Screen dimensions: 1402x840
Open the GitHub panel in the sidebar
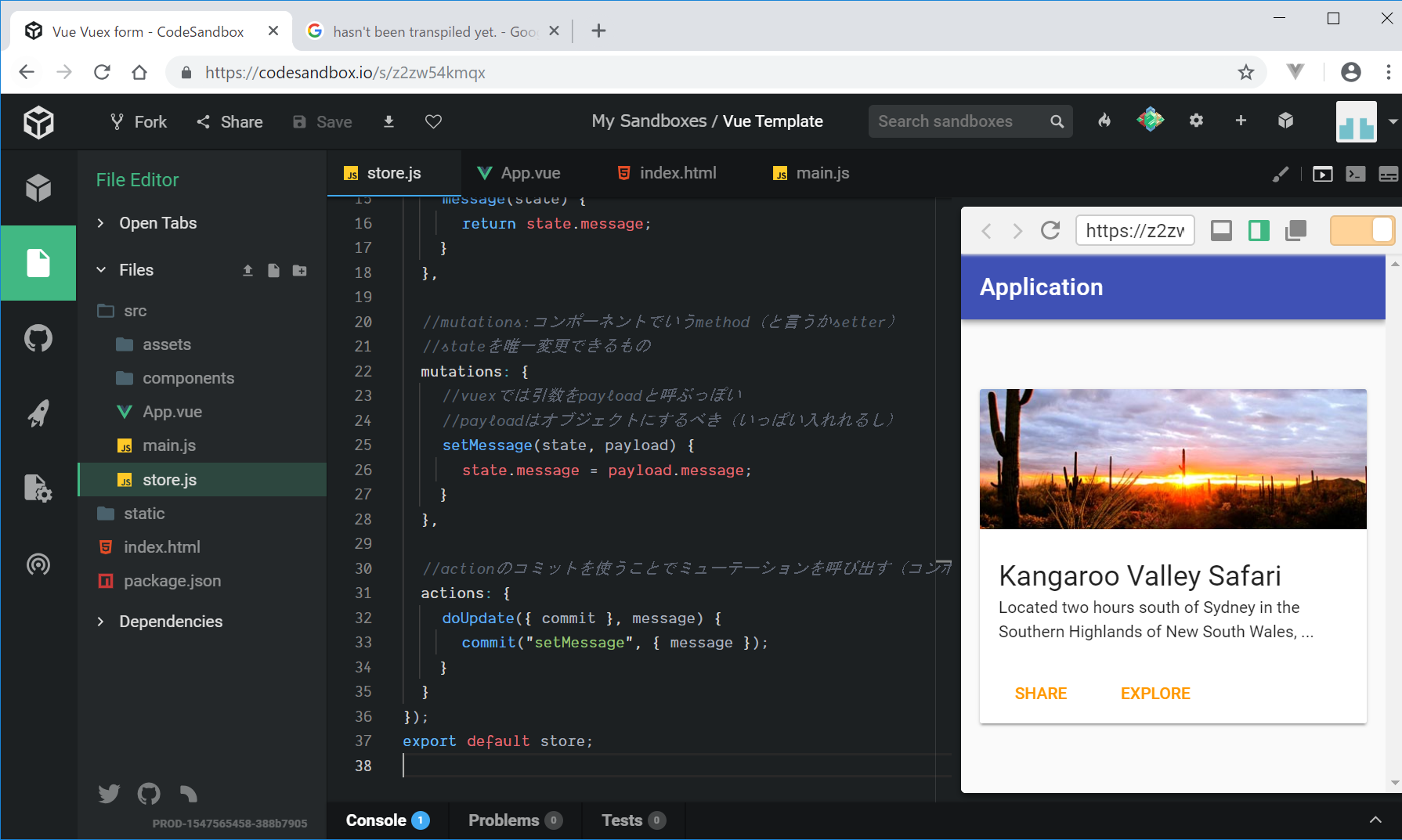click(38, 338)
